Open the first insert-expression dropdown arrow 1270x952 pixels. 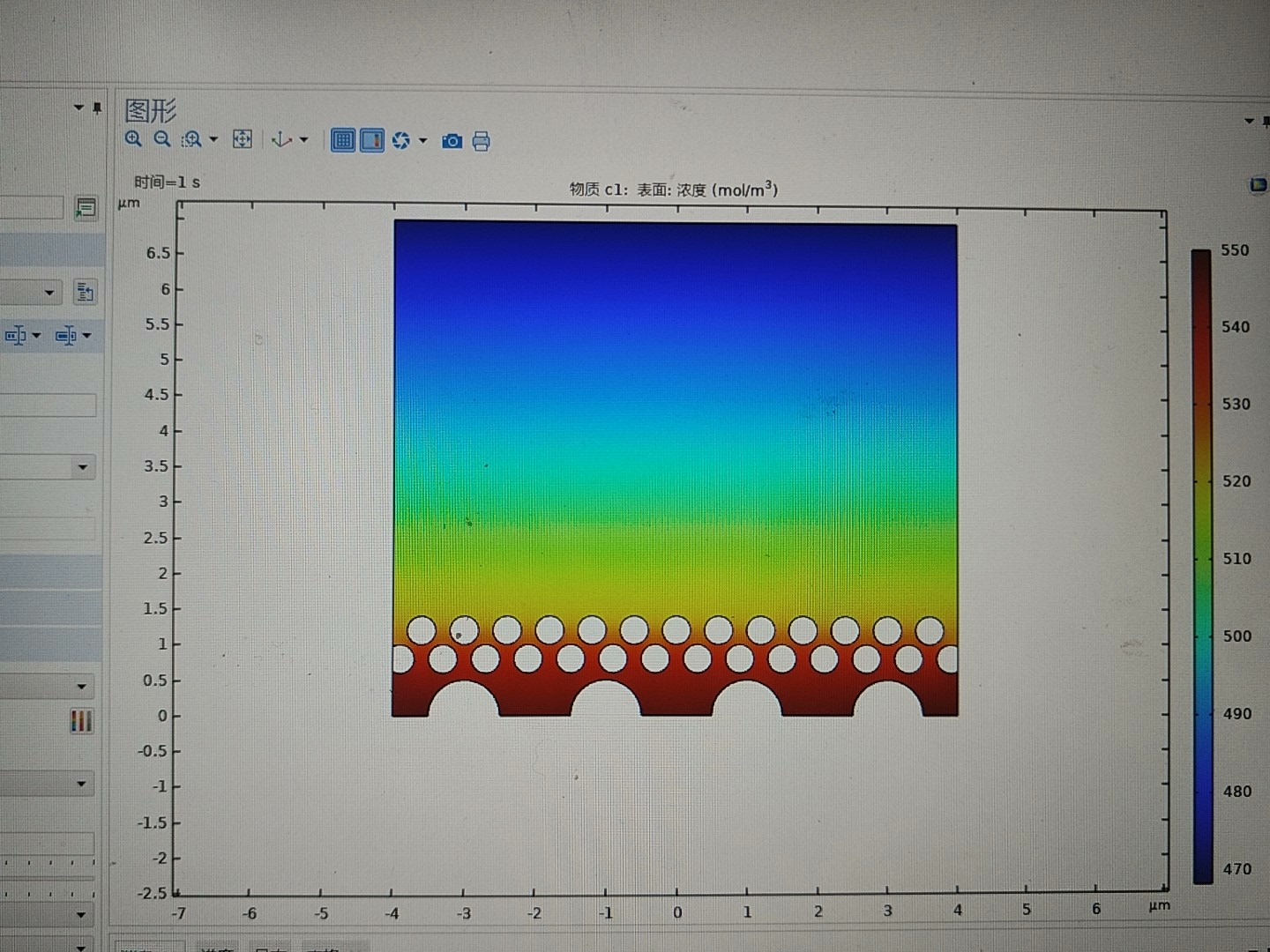click(x=36, y=335)
